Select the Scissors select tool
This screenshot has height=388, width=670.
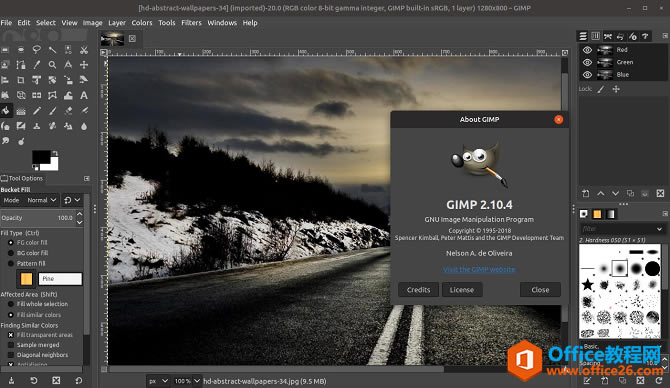(84, 50)
